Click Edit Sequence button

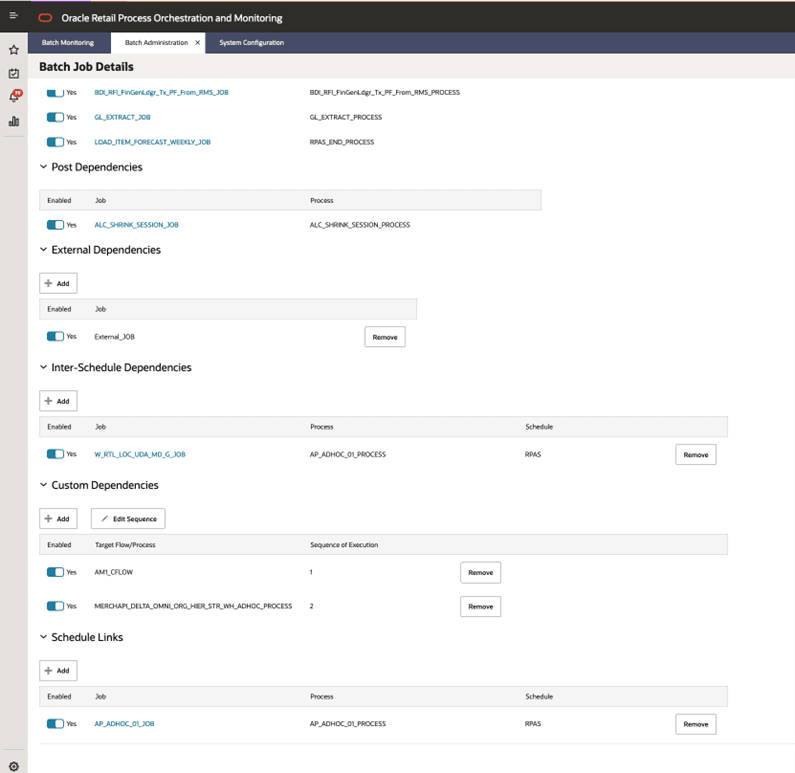click(128, 519)
